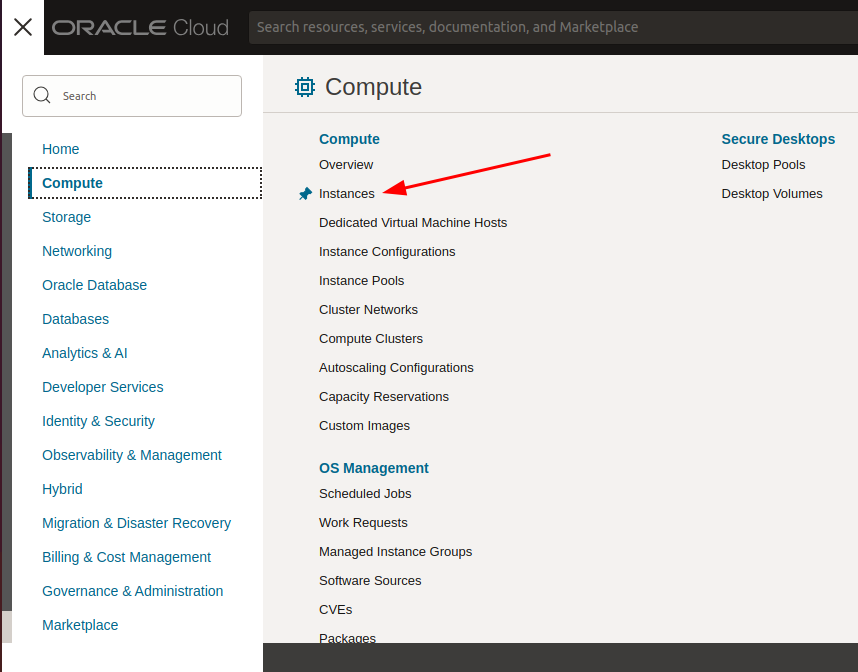Open Desktop Pools
The image size is (858, 672).
pyautogui.click(x=763, y=165)
